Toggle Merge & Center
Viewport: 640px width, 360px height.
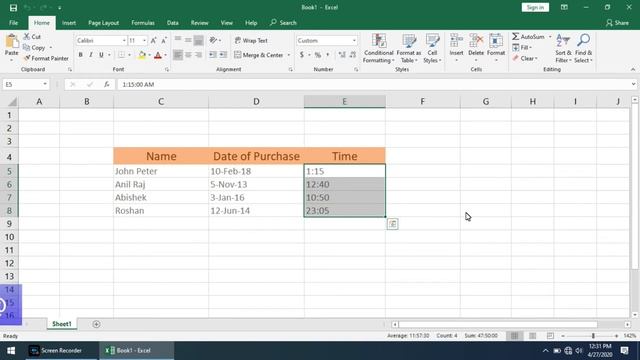pos(259,55)
